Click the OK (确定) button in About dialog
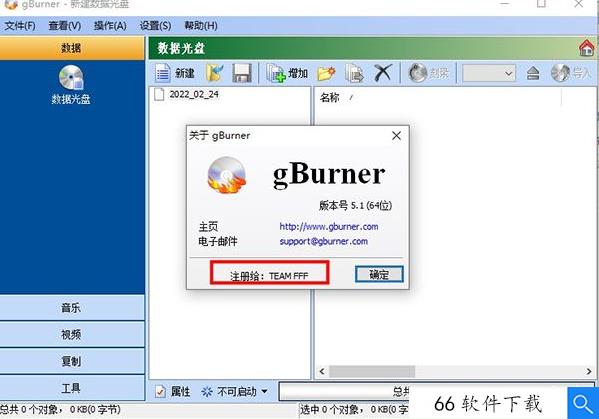599x419 pixels. (379, 274)
